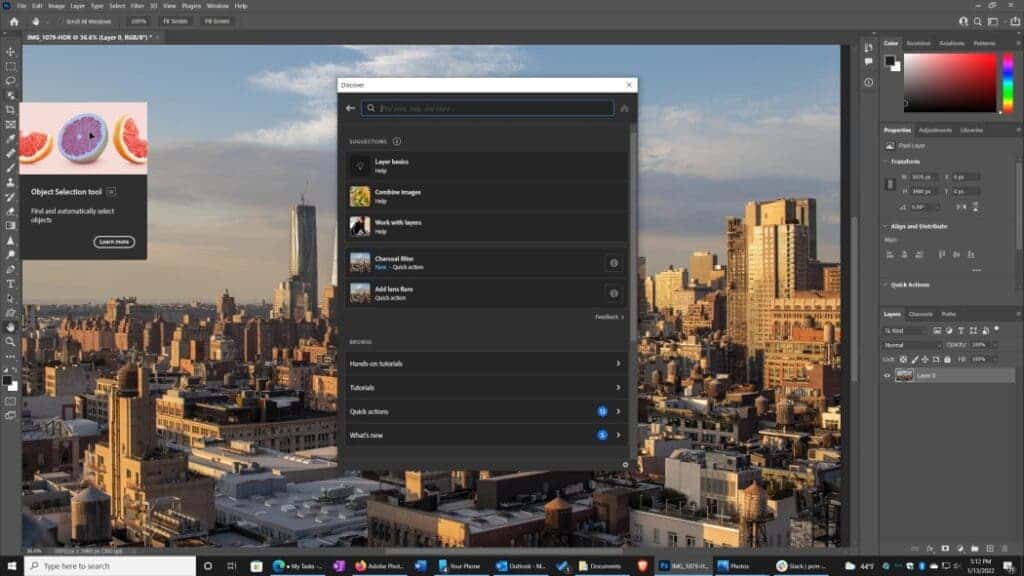The width and height of the screenshot is (1024, 576).
Task: Select the Move tool
Action: click(11, 52)
